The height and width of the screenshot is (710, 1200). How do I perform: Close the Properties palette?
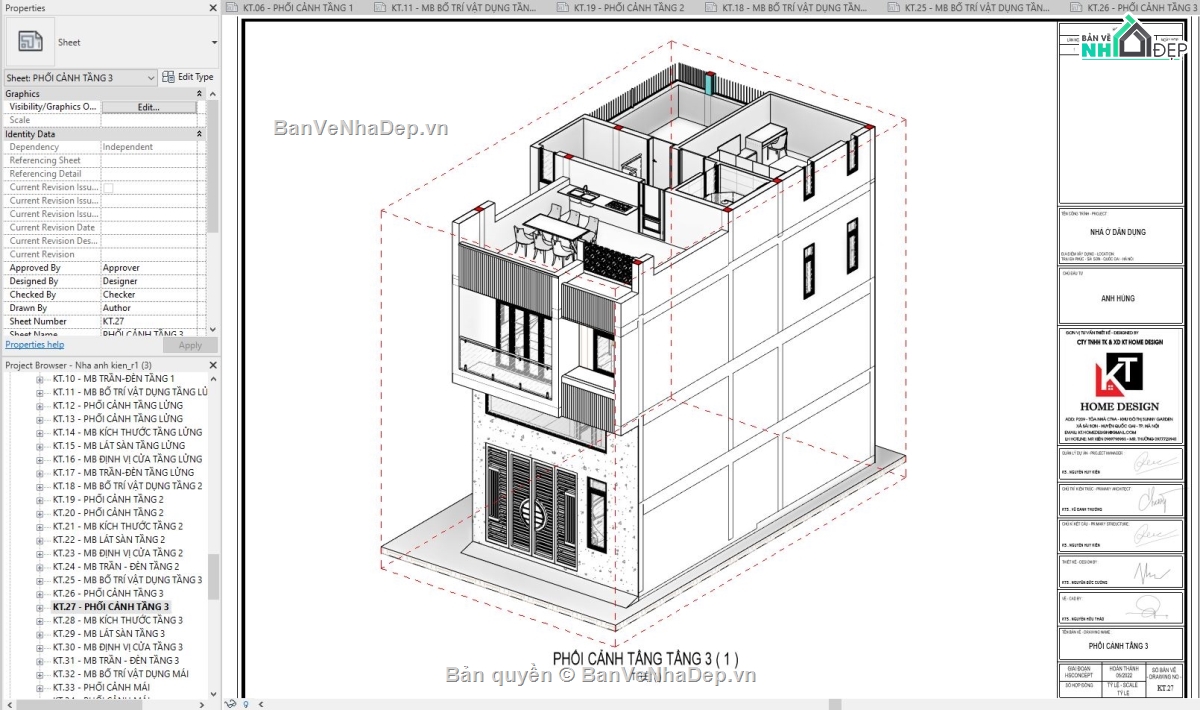click(213, 8)
